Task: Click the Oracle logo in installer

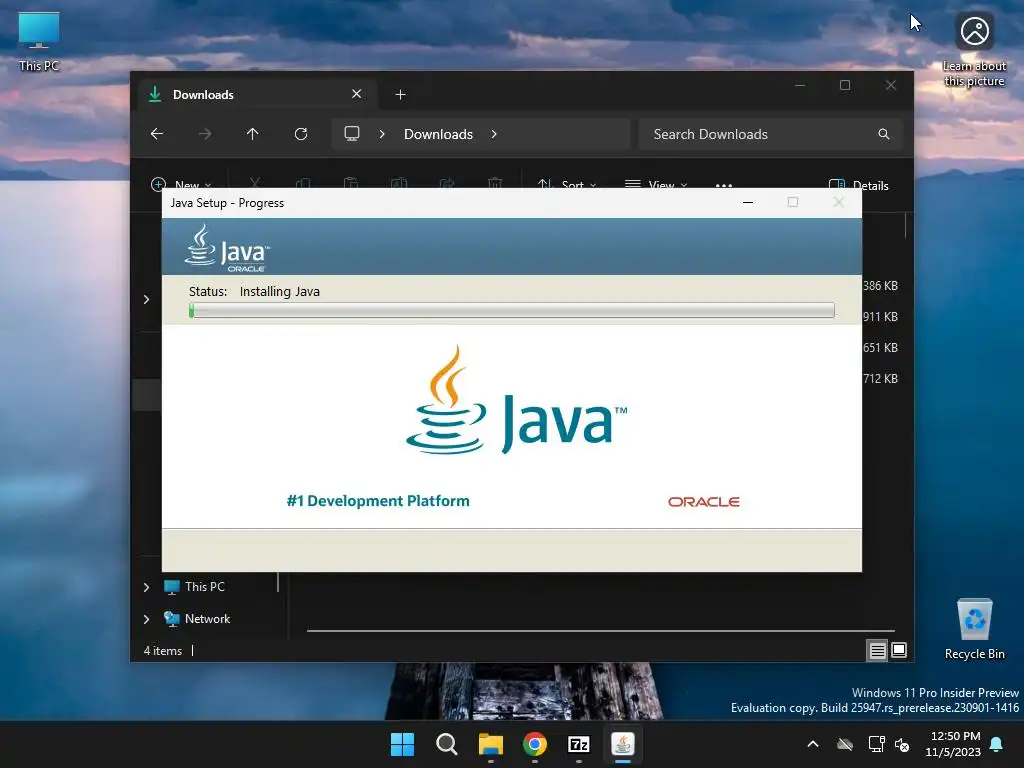Action: click(x=703, y=502)
